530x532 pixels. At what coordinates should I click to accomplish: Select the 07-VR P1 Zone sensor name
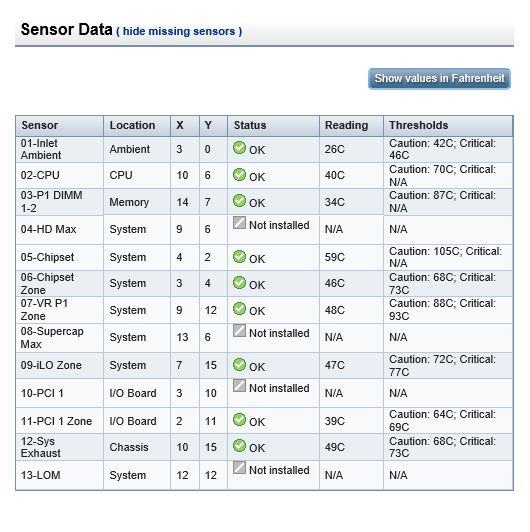pyautogui.click(x=44, y=310)
